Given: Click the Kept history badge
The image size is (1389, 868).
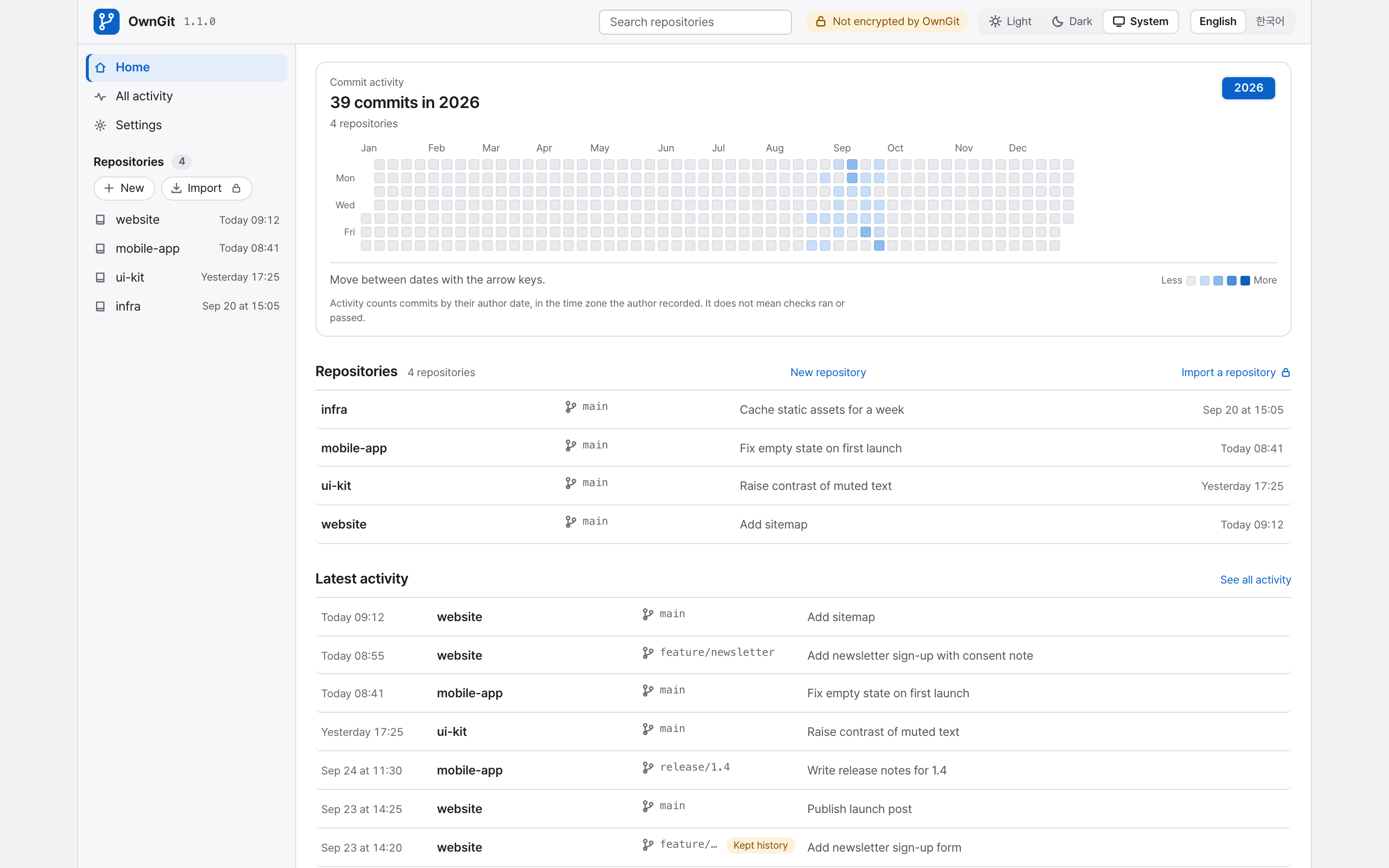Looking at the screenshot, I should [761, 845].
